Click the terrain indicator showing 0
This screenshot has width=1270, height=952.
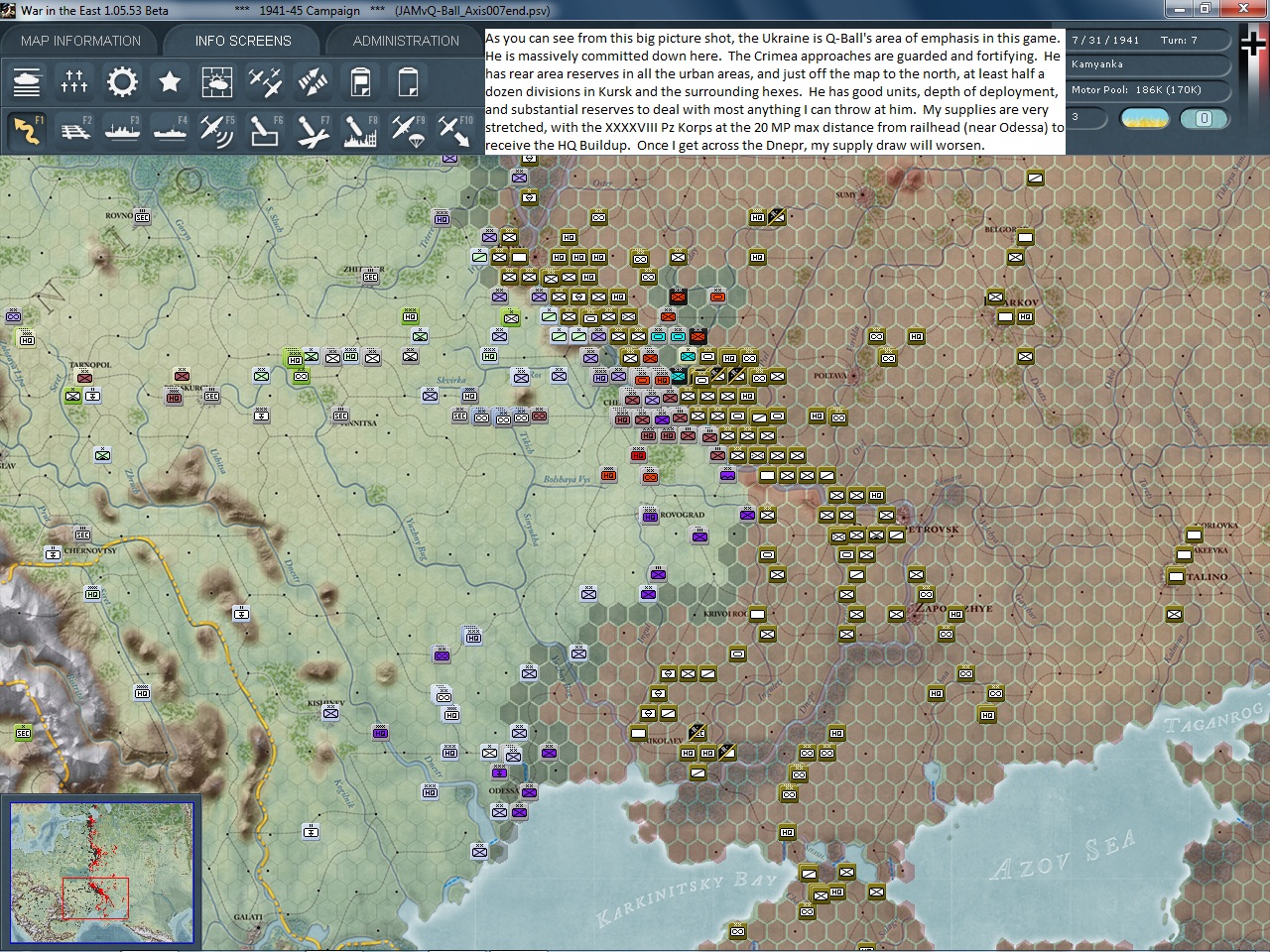[1204, 118]
